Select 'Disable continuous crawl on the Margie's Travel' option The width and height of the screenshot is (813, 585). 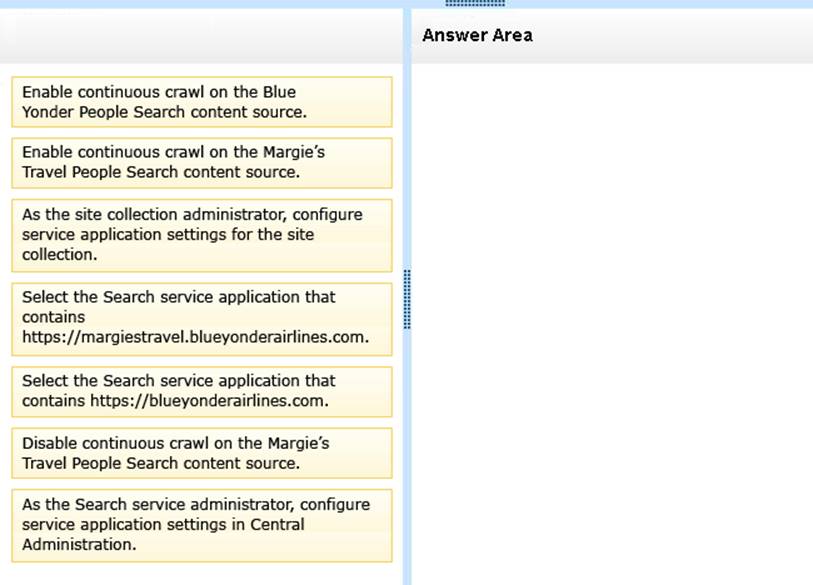click(202, 453)
